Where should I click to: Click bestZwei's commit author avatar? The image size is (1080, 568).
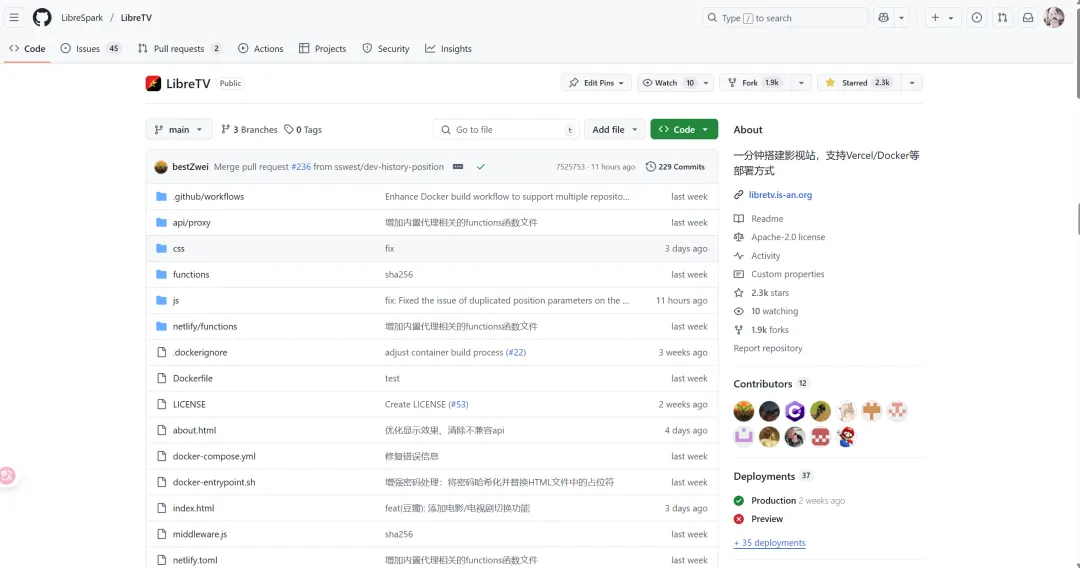click(161, 167)
